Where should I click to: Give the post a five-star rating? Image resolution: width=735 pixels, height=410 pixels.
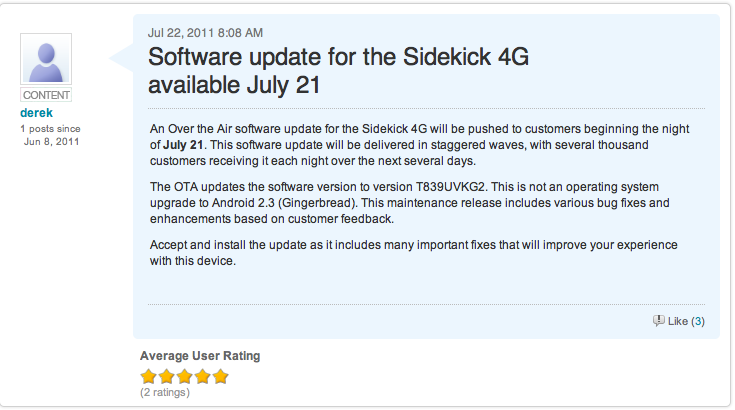coord(221,377)
